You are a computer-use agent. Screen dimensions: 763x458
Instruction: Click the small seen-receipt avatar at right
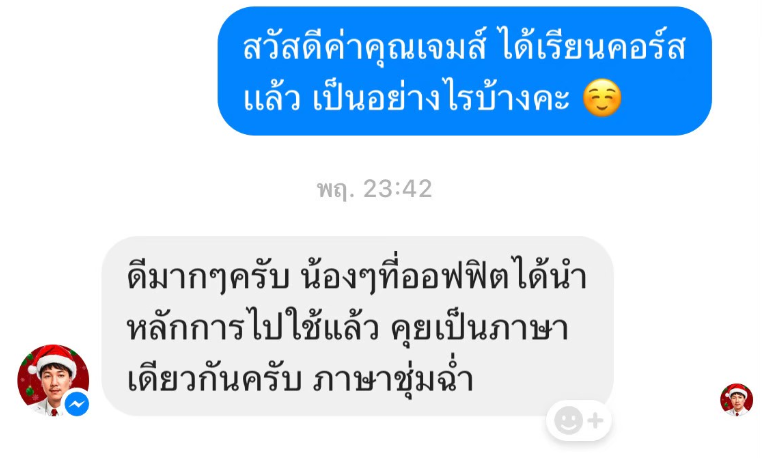point(736,400)
